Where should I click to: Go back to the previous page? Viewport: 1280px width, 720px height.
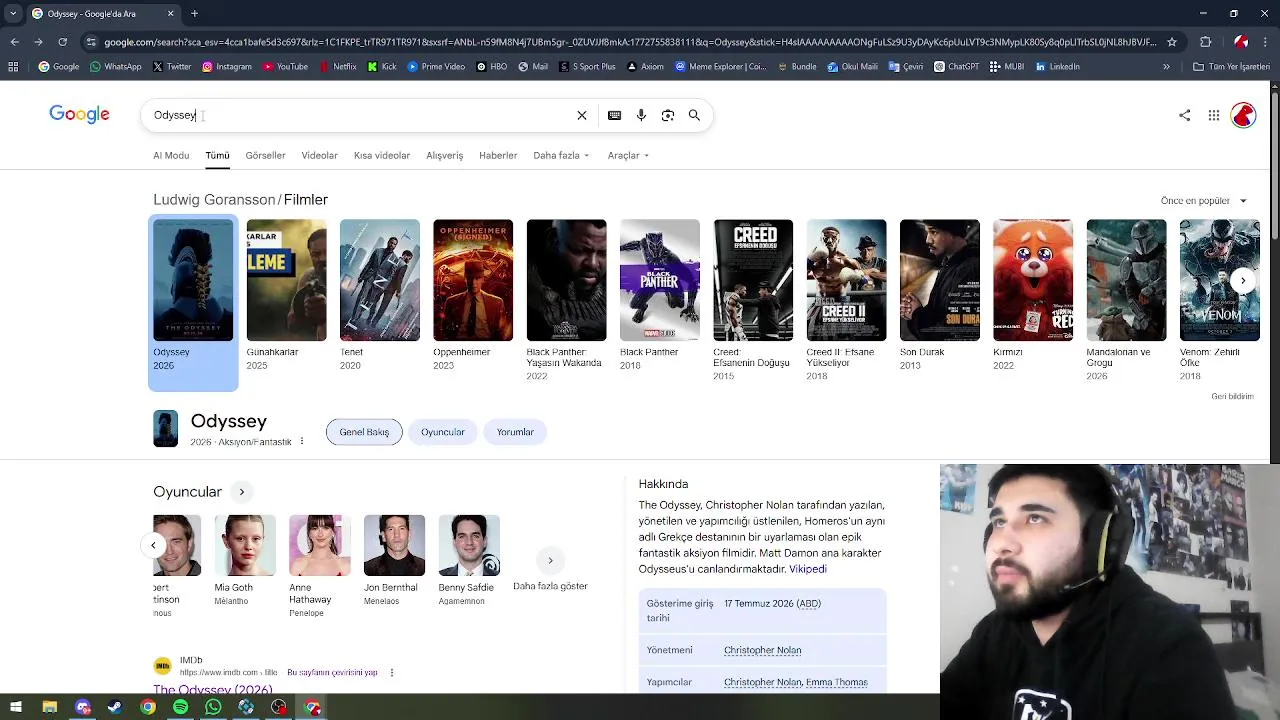pos(14,42)
